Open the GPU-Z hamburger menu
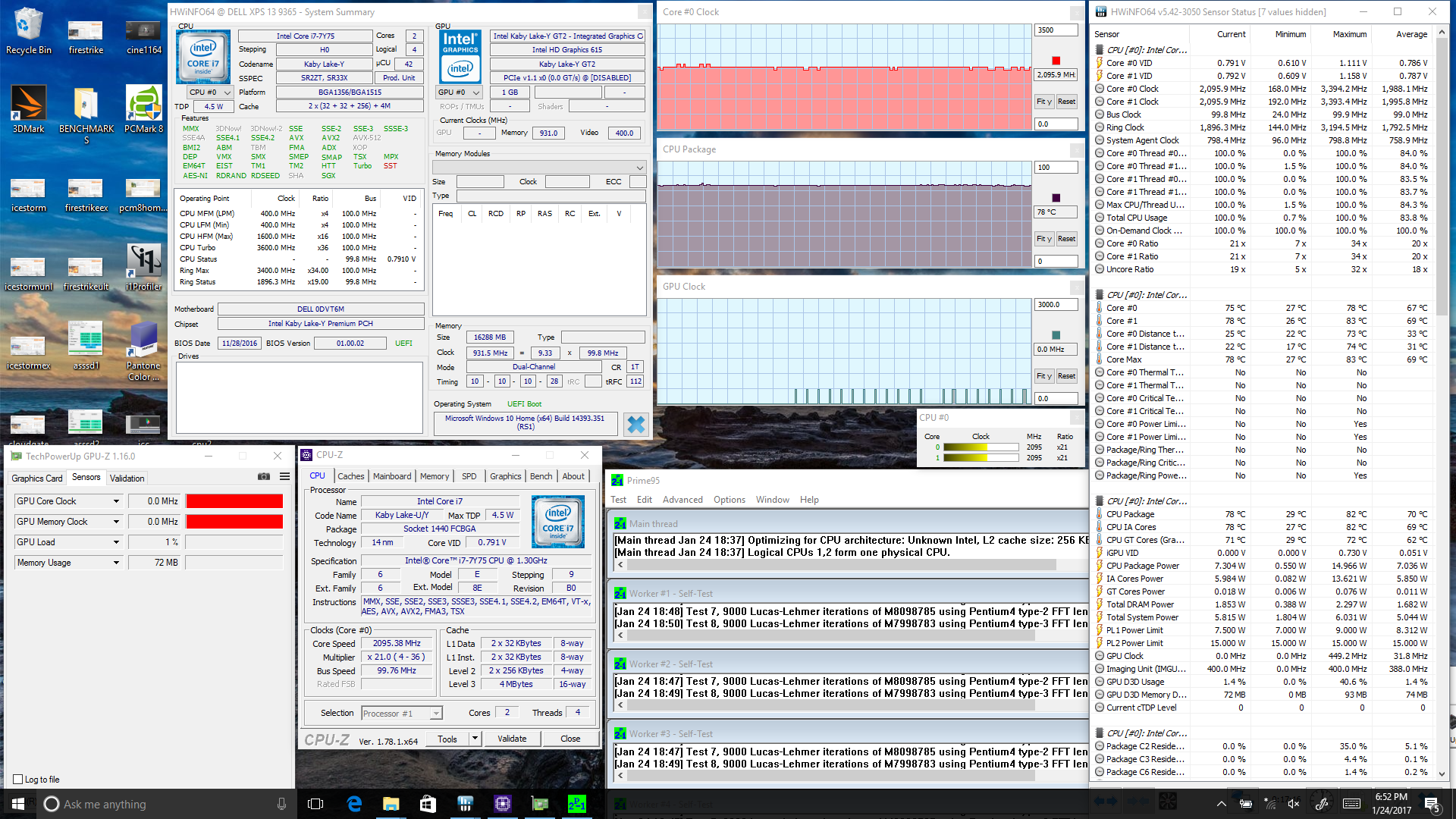The width and height of the screenshot is (1456, 819). [284, 476]
